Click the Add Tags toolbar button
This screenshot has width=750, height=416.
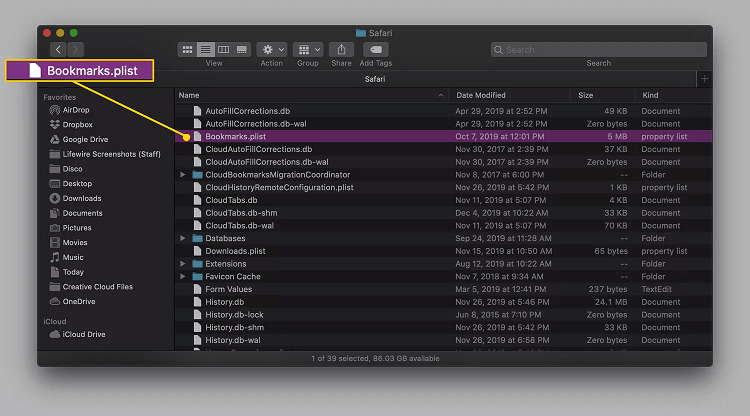[x=375, y=49]
